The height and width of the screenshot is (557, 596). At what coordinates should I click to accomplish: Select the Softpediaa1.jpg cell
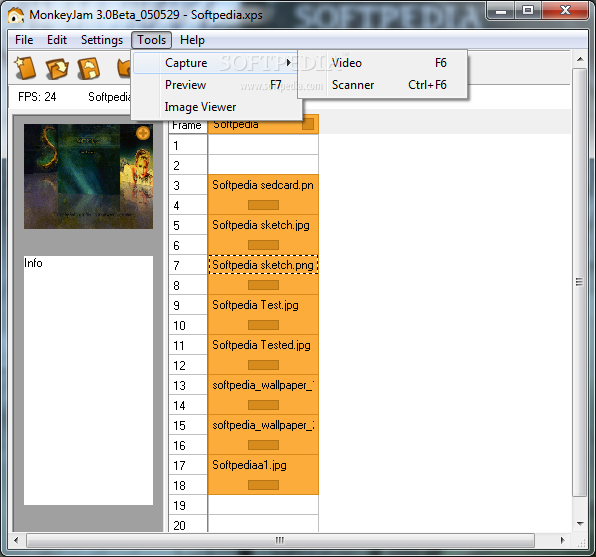click(263, 465)
